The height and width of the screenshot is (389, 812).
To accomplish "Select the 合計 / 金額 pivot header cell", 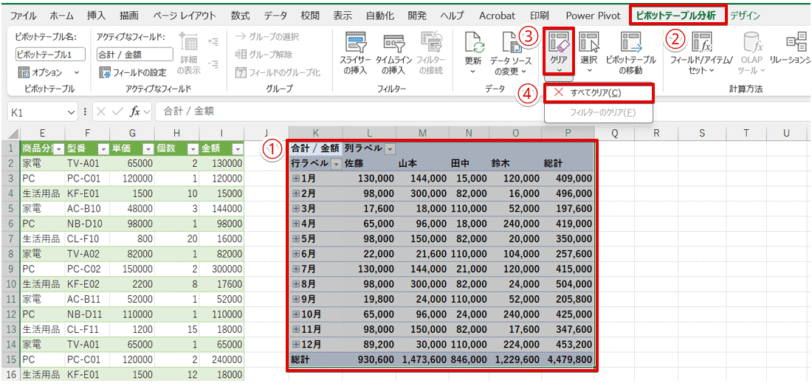I will [x=315, y=149].
